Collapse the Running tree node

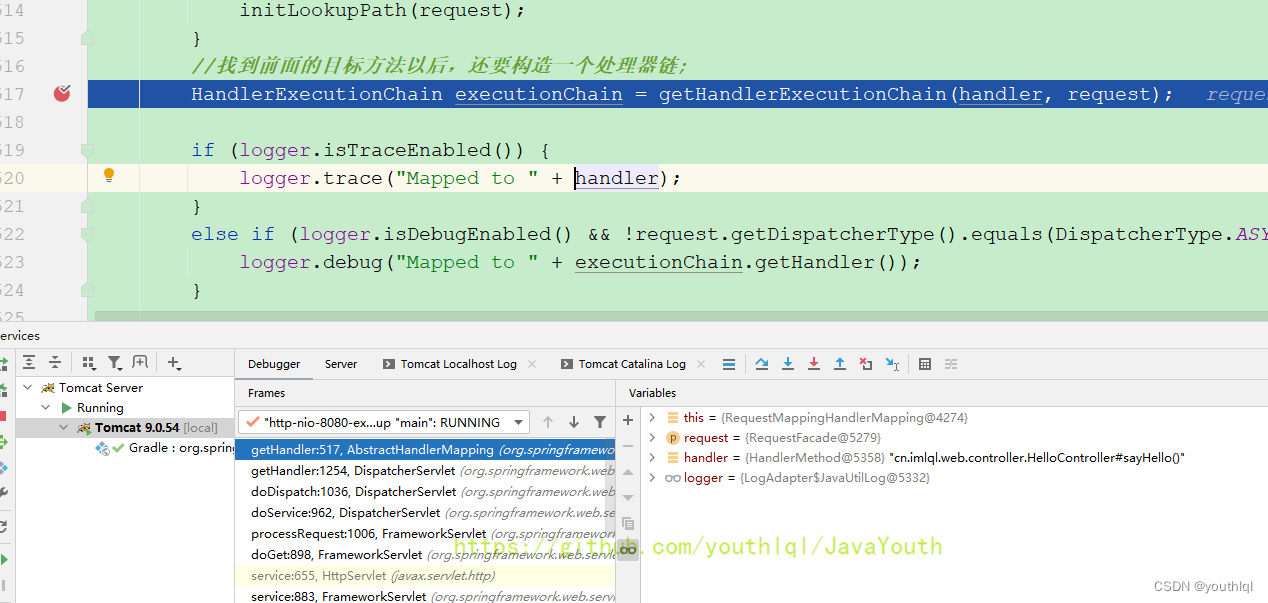coord(46,407)
